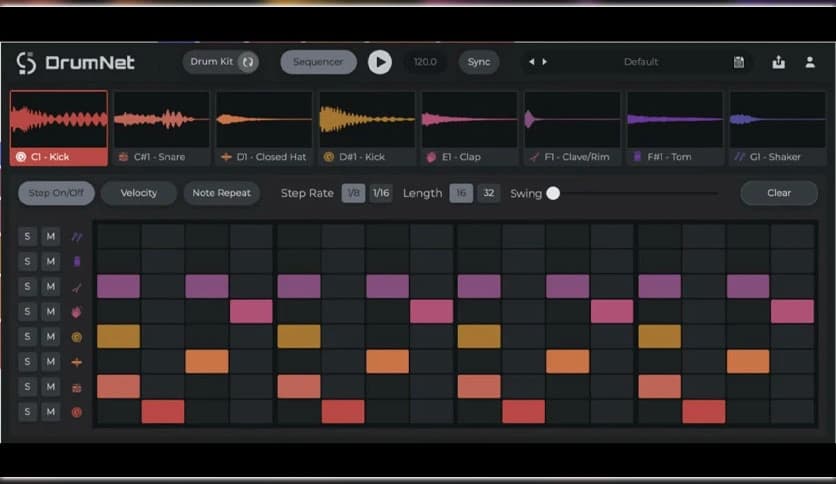This screenshot has width=836, height=484.
Task: Click the Default preset name
Action: [x=641, y=62]
